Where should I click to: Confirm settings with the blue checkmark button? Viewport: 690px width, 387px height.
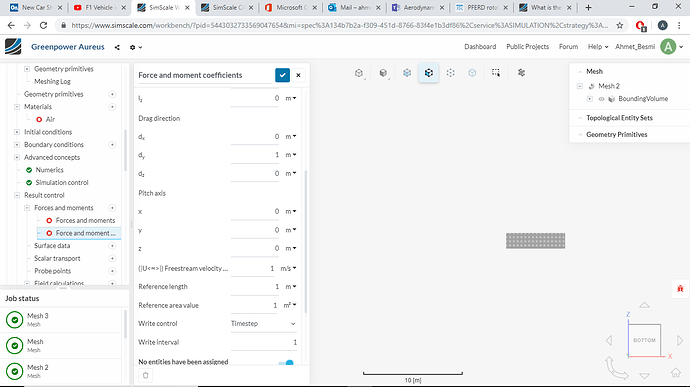click(x=282, y=75)
